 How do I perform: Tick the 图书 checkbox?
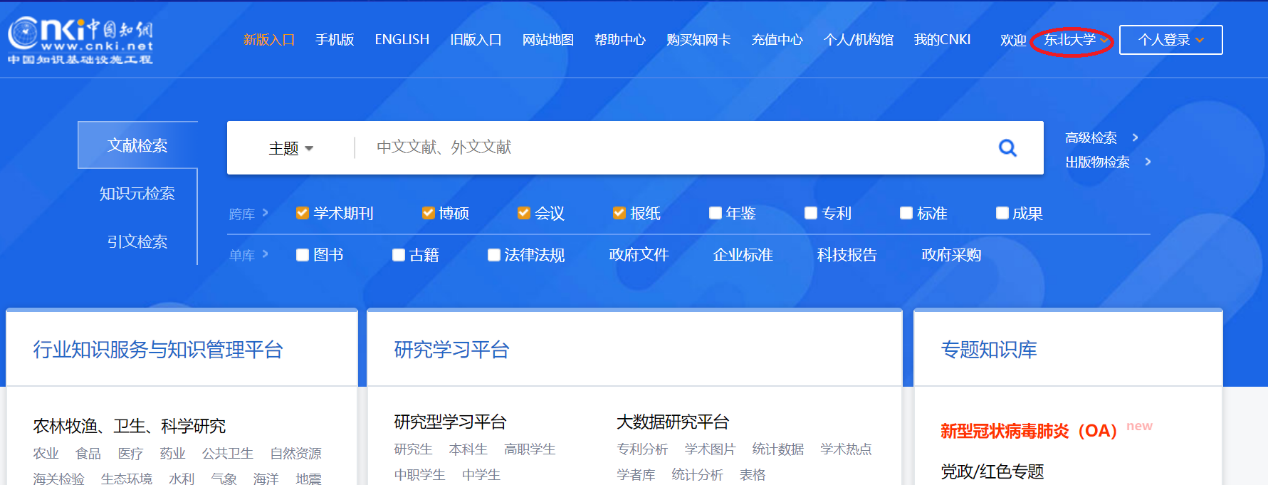[302, 255]
